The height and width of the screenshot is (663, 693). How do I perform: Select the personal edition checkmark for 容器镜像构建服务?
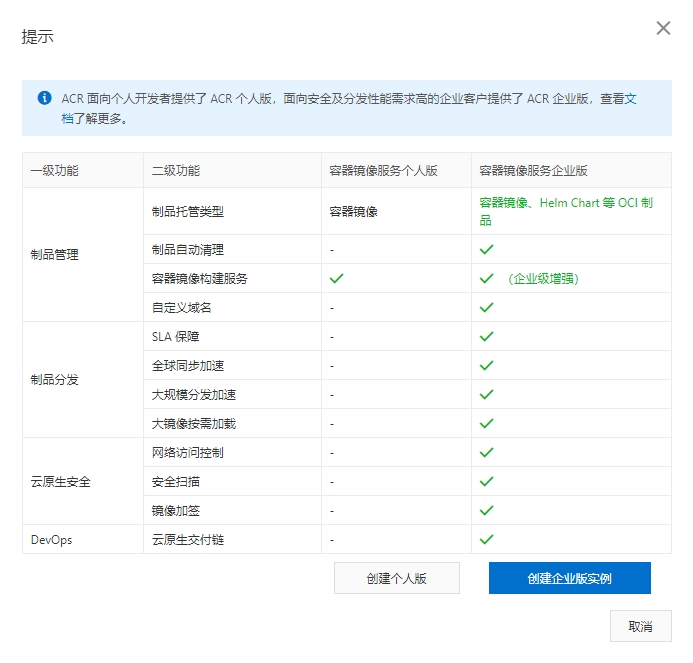pyautogui.click(x=336, y=278)
